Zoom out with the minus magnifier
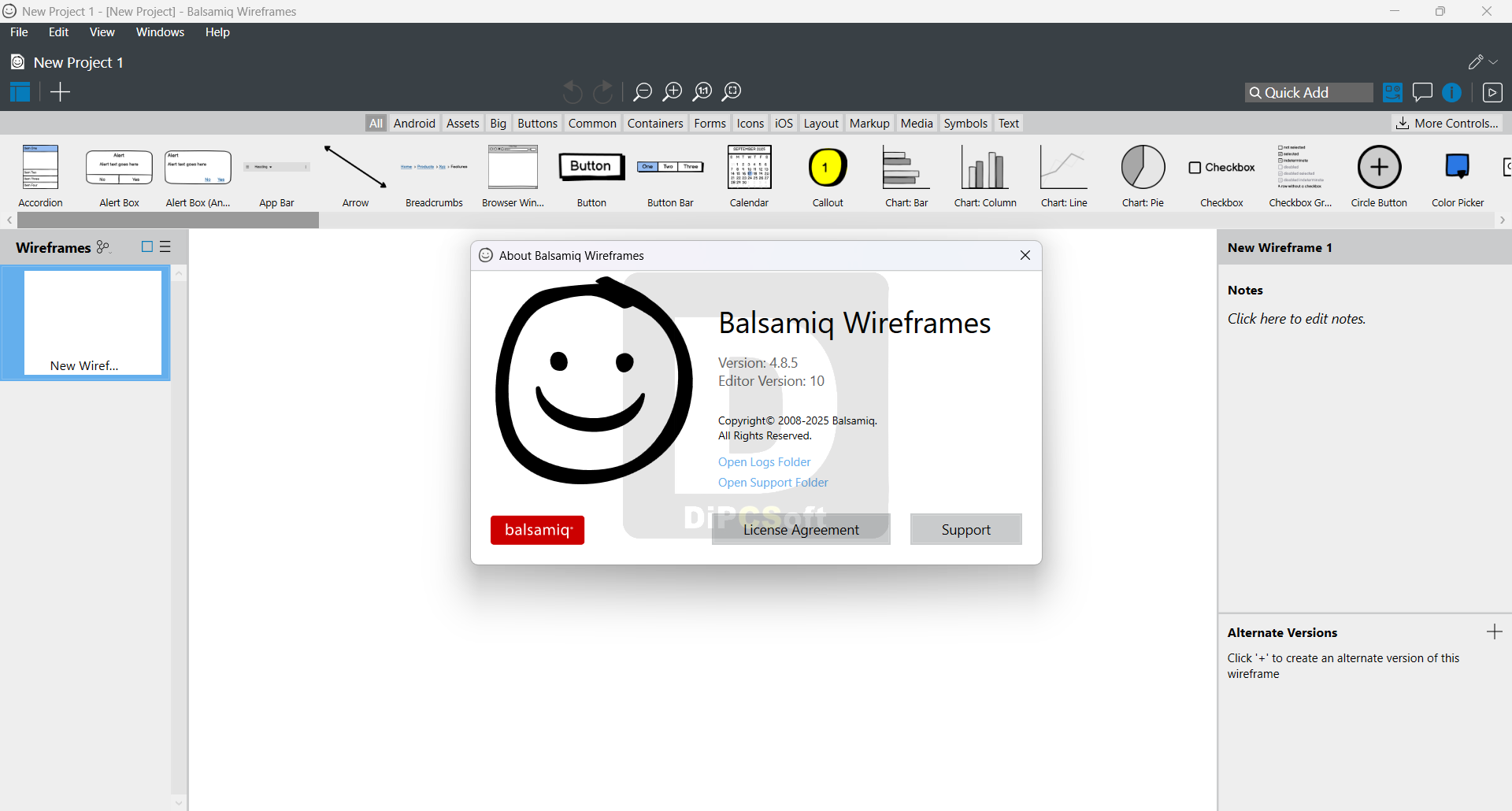1512x811 pixels. pyautogui.click(x=643, y=92)
